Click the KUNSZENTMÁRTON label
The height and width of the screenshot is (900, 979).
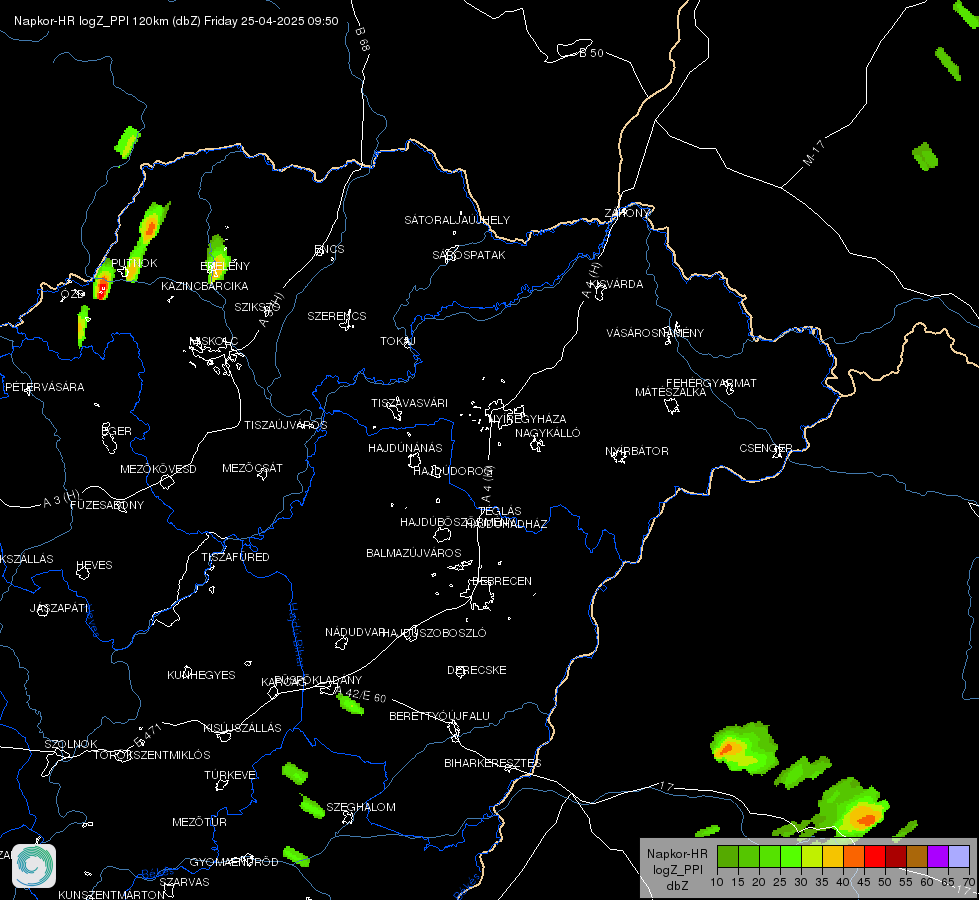pos(112,894)
